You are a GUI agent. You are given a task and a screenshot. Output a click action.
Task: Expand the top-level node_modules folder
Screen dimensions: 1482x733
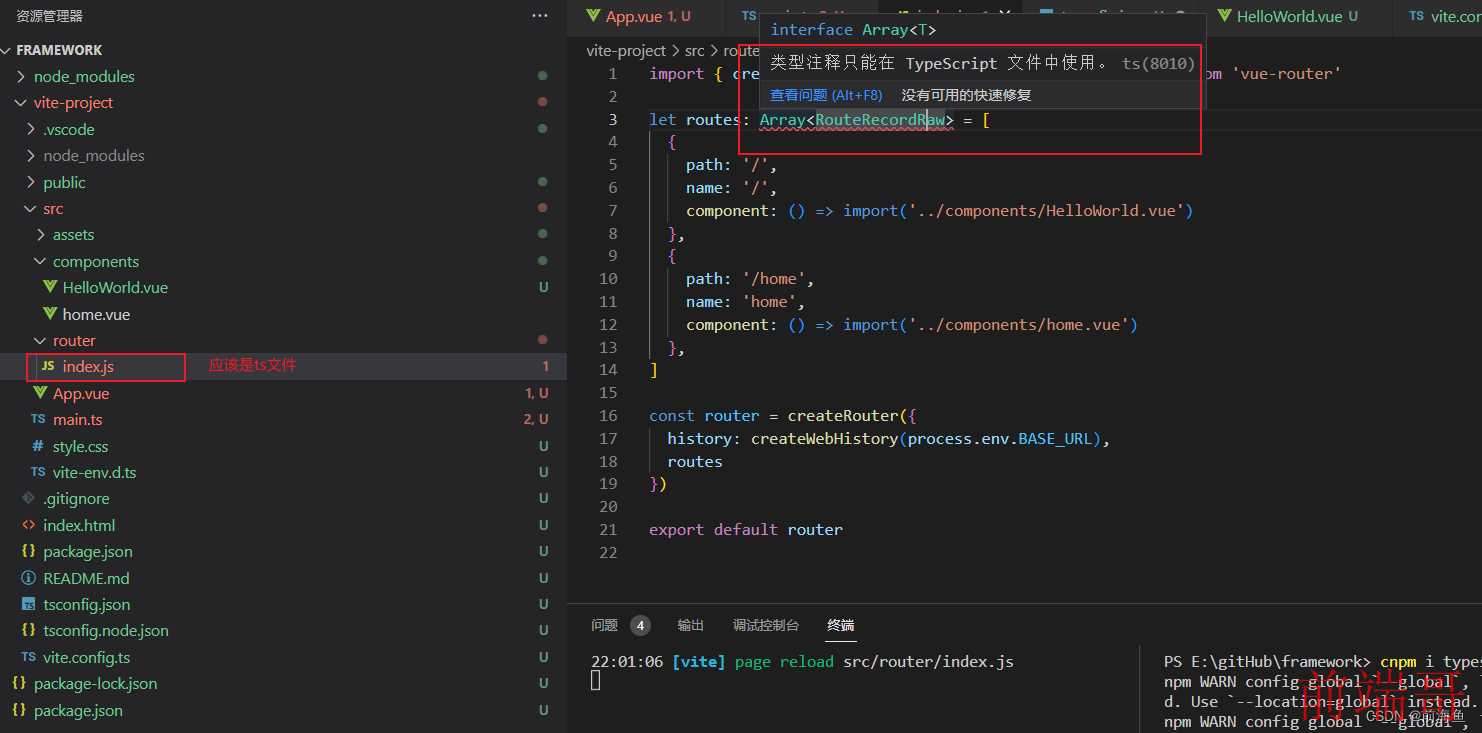(x=21, y=76)
